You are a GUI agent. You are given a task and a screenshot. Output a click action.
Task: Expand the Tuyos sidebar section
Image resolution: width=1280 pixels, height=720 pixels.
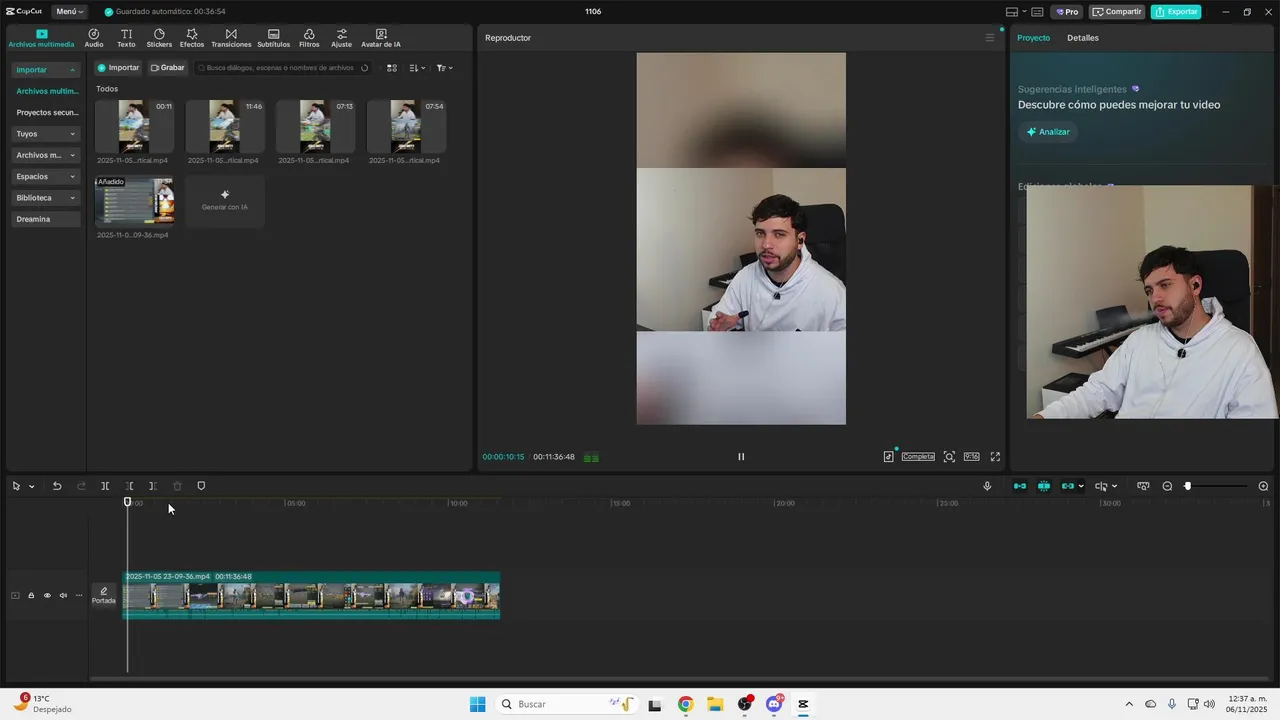[46, 134]
